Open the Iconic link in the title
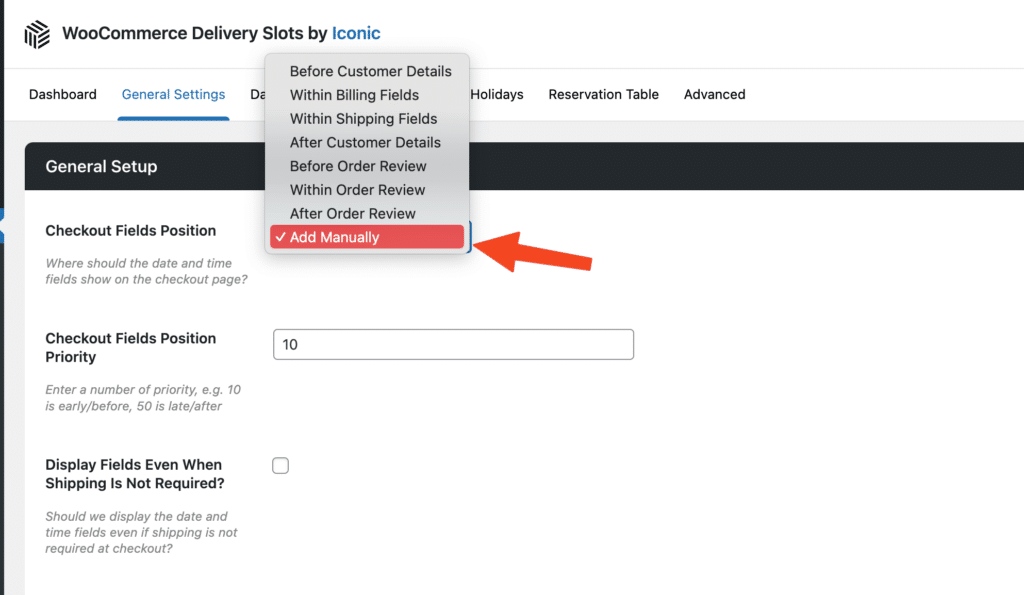The image size is (1024, 595). click(356, 33)
